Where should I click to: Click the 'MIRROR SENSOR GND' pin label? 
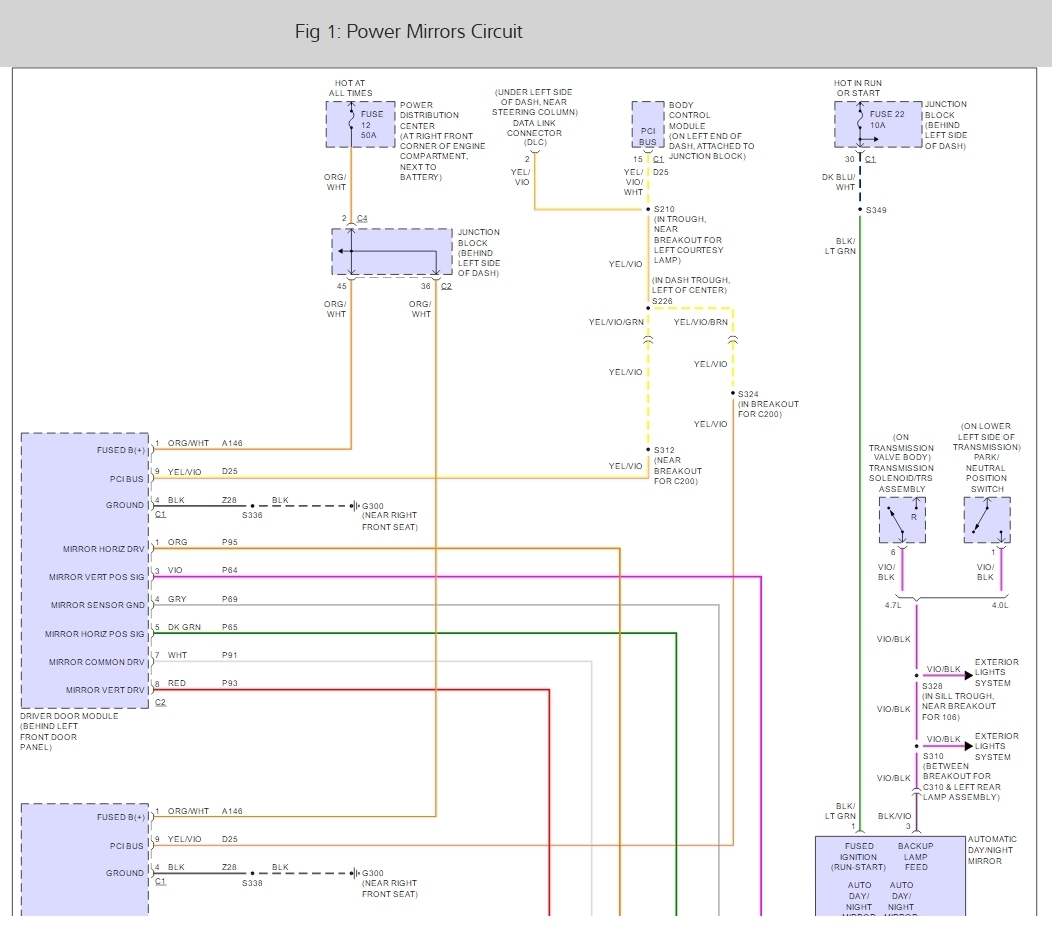98,605
